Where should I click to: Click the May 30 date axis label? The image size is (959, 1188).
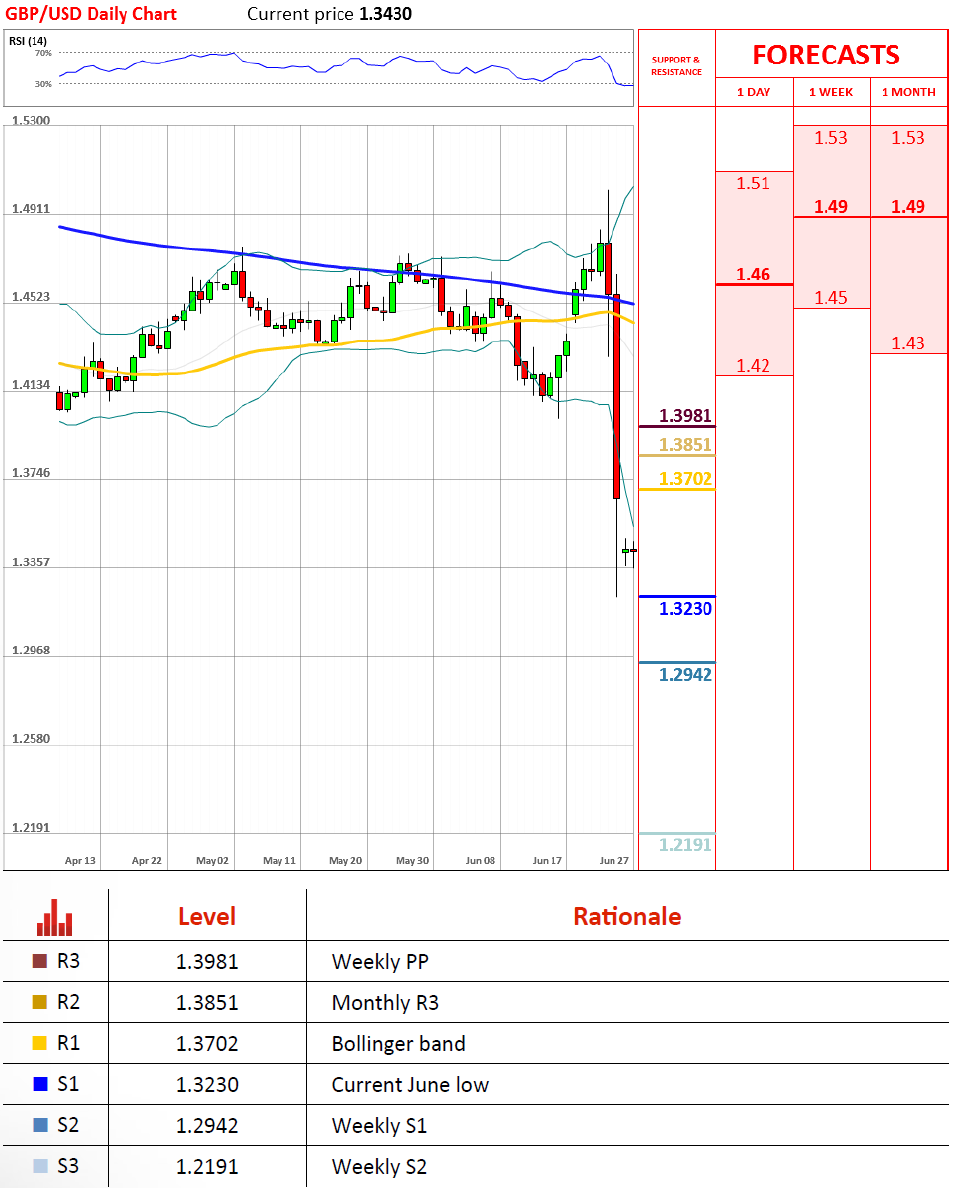(412, 860)
